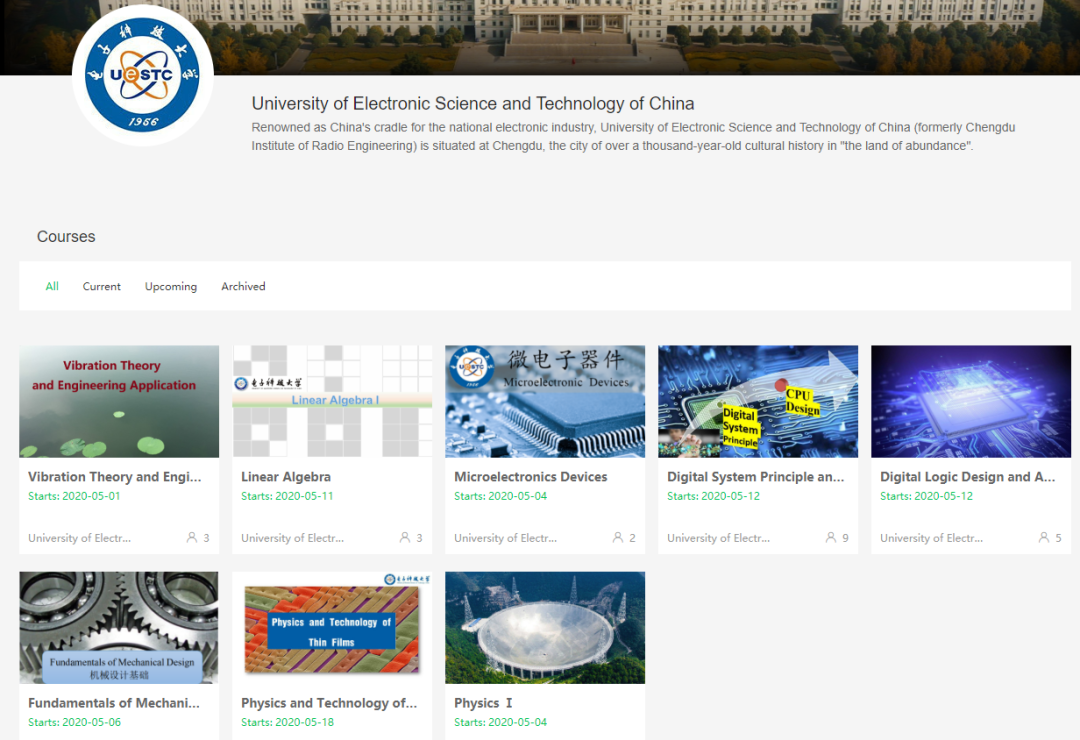Open Fundamentals of Mechanical Design thumbnail
The height and width of the screenshot is (740, 1080).
point(119,628)
